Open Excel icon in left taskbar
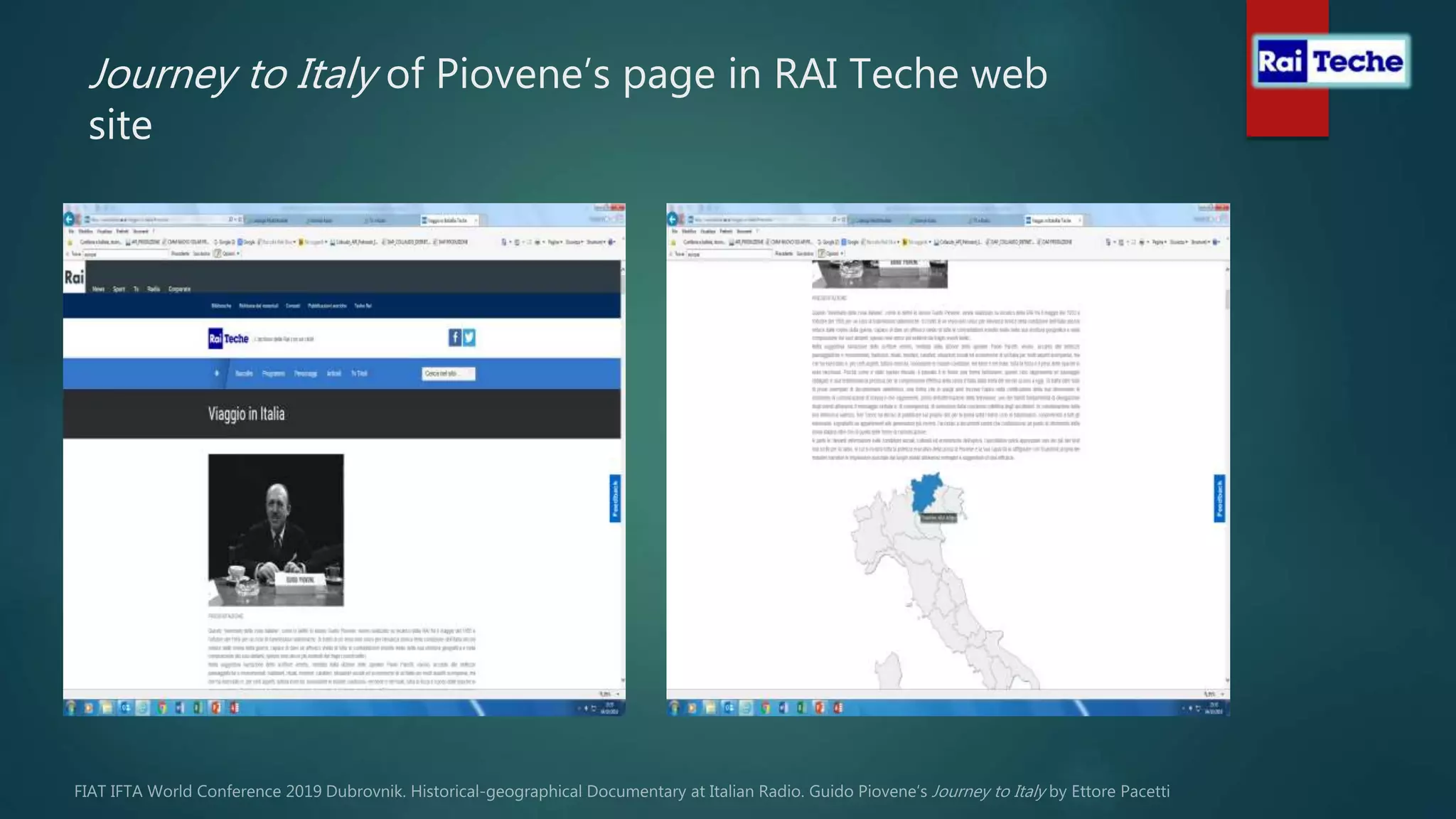This screenshot has height=819, width=1456. coord(198,707)
